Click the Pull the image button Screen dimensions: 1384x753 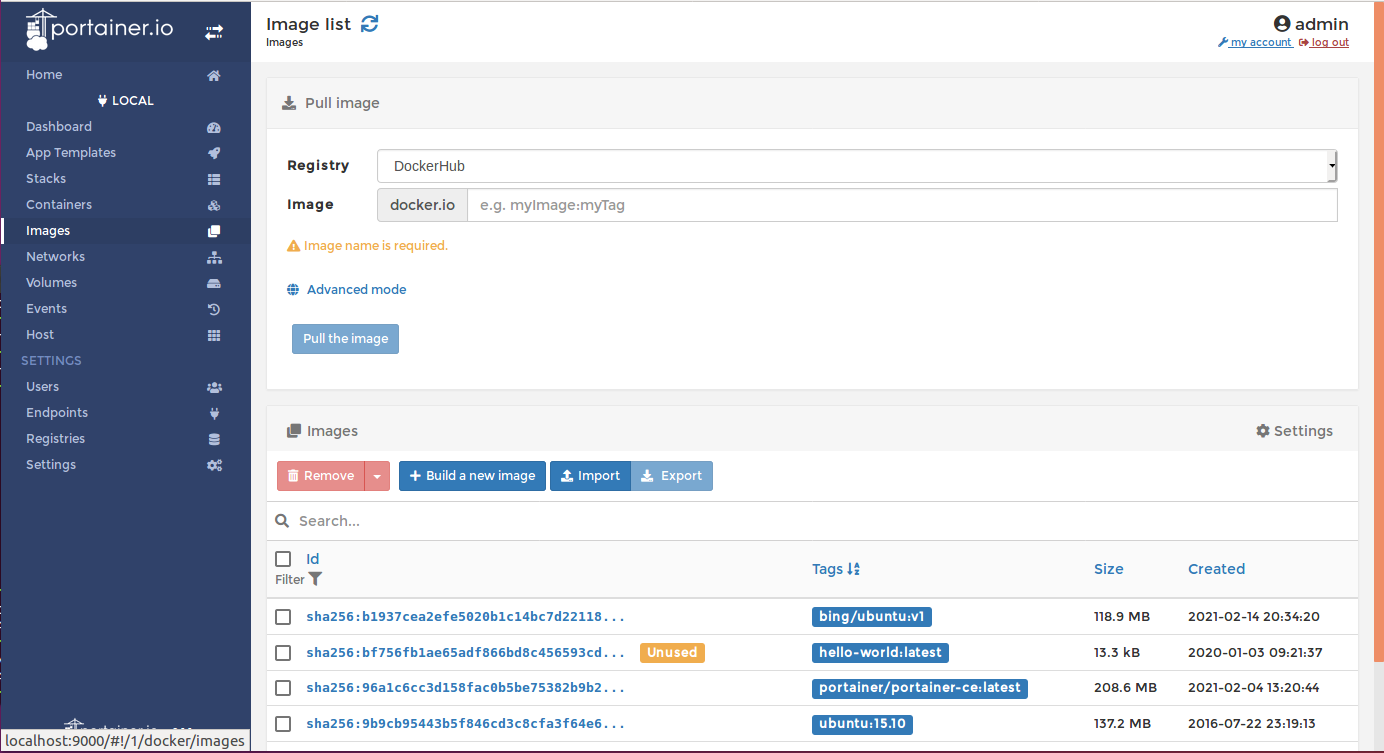(x=345, y=338)
